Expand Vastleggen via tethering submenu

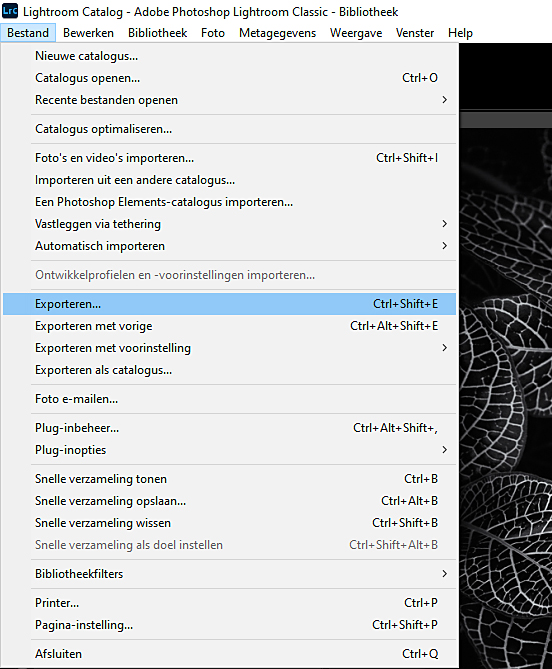(230, 224)
